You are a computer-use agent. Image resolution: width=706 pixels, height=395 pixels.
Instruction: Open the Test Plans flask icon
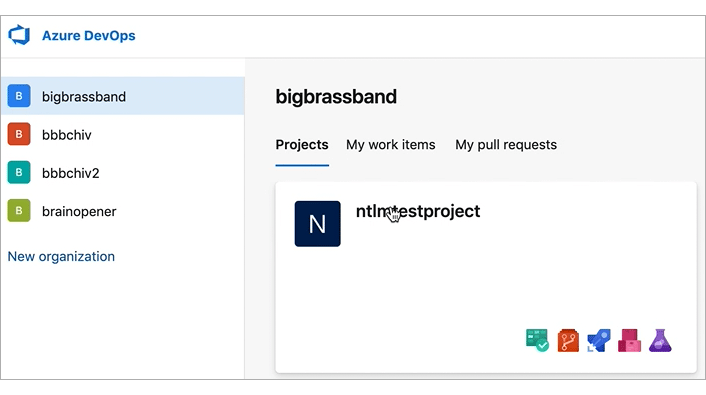[660, 340]
